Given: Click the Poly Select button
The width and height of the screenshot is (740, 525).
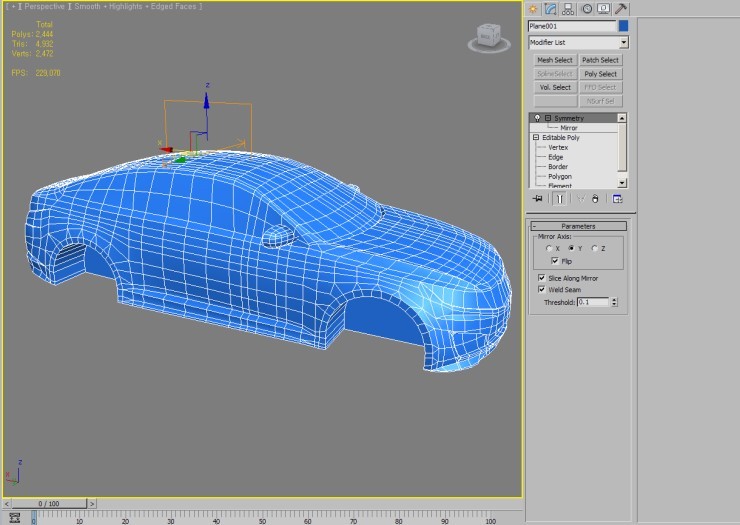Looking at the screenshot, I should tap(600, 74).
